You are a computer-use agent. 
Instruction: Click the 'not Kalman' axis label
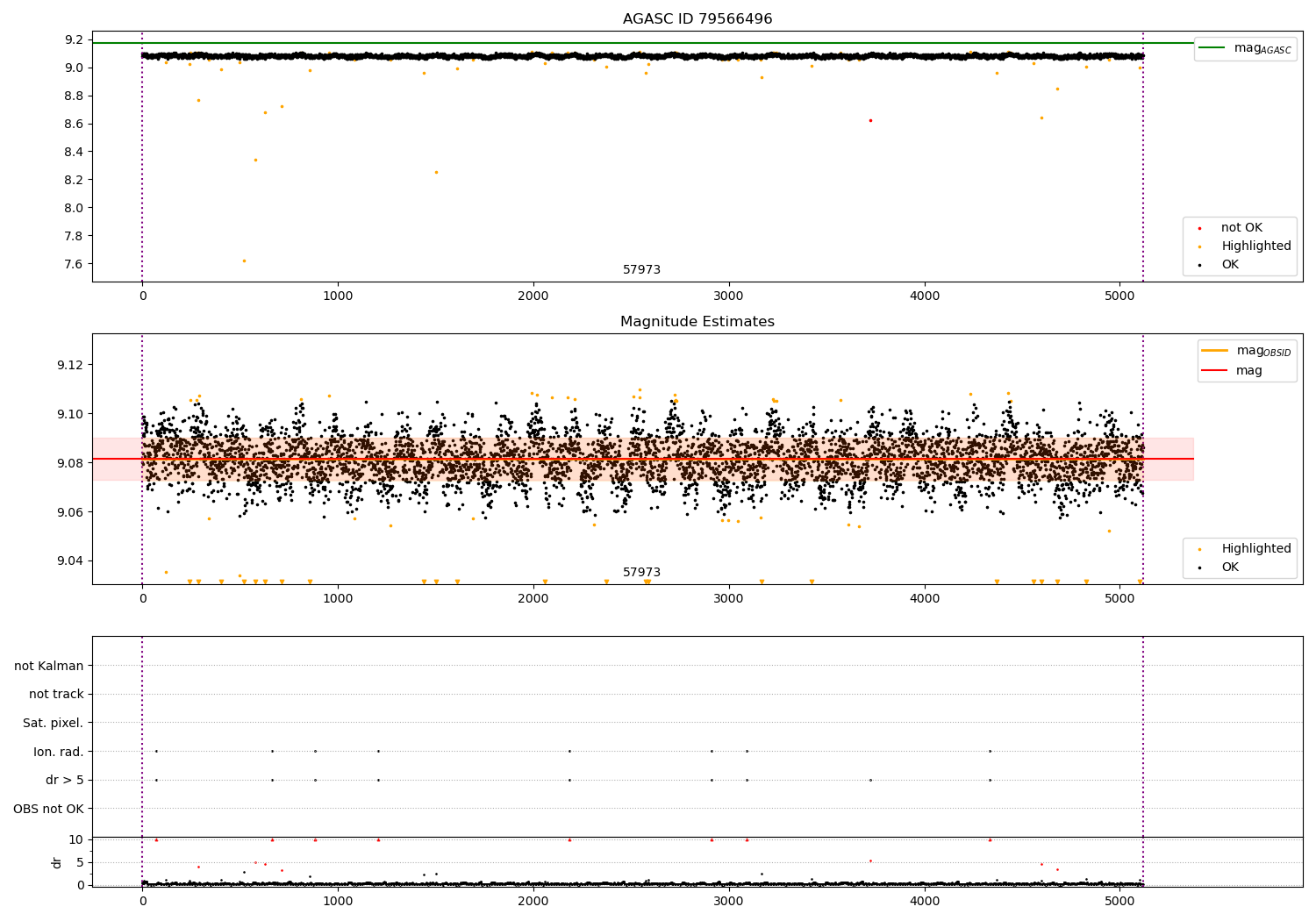coord(49,666)
